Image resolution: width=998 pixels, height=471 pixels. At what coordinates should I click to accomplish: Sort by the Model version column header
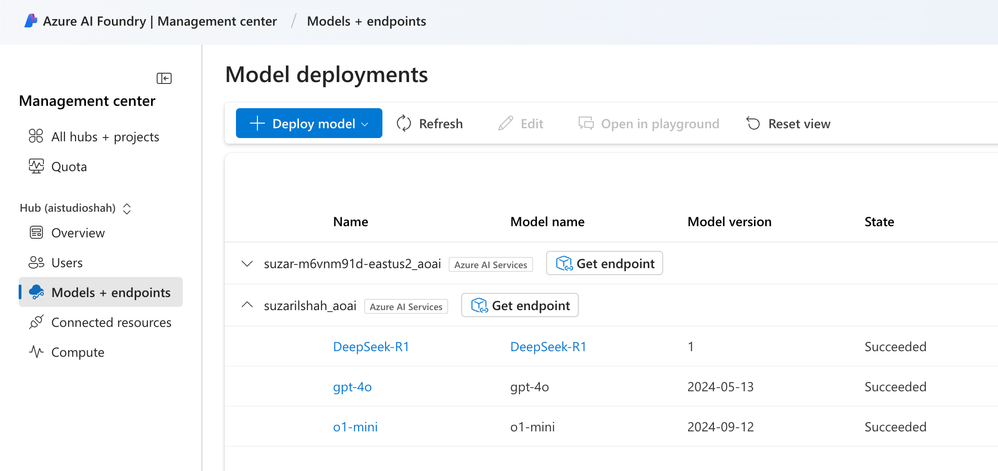click(729, 221)
